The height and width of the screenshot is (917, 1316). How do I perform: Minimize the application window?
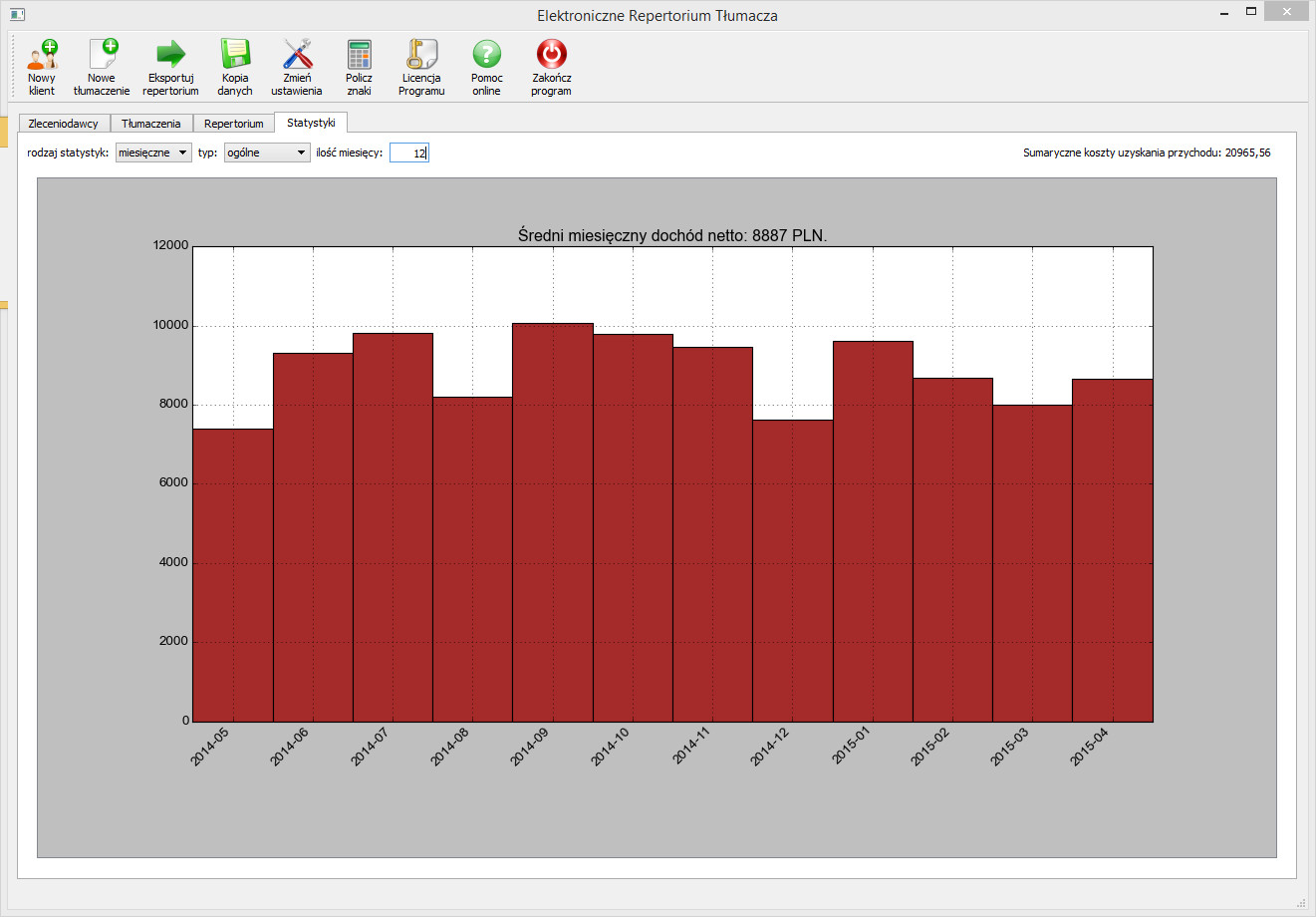pyautogui.click(x=1224, y=12)
